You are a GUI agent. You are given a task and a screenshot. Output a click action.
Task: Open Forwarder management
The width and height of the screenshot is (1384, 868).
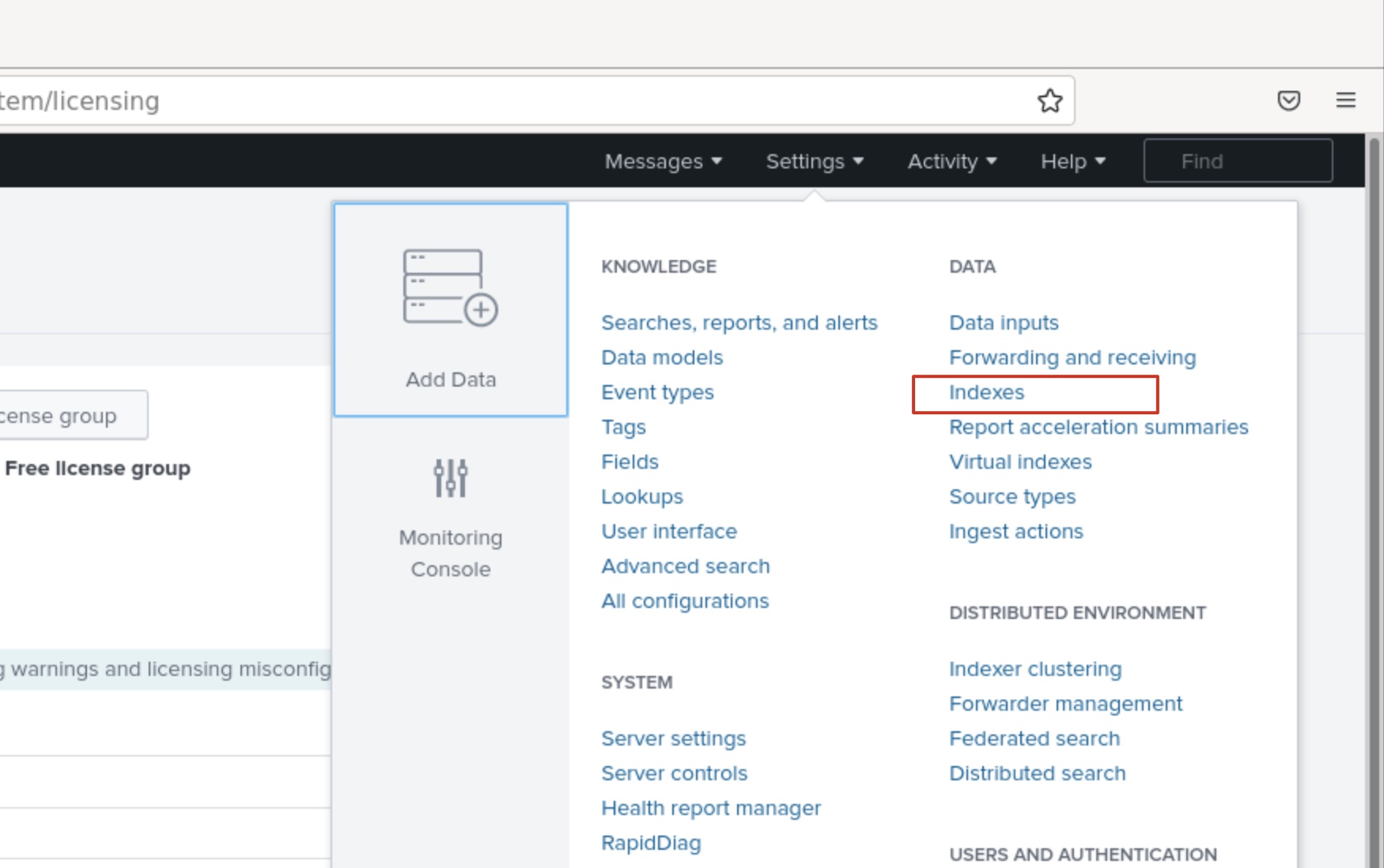[1065, 704]
